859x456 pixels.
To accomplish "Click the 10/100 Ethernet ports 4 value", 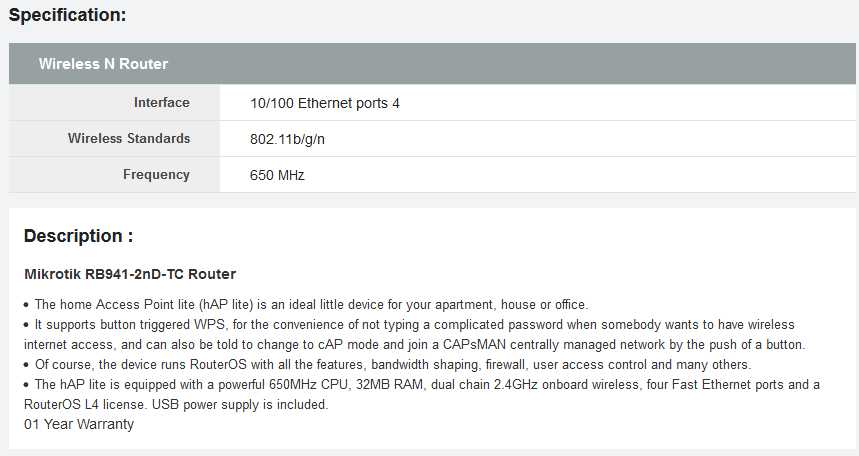I will click(x=324, y=103).
